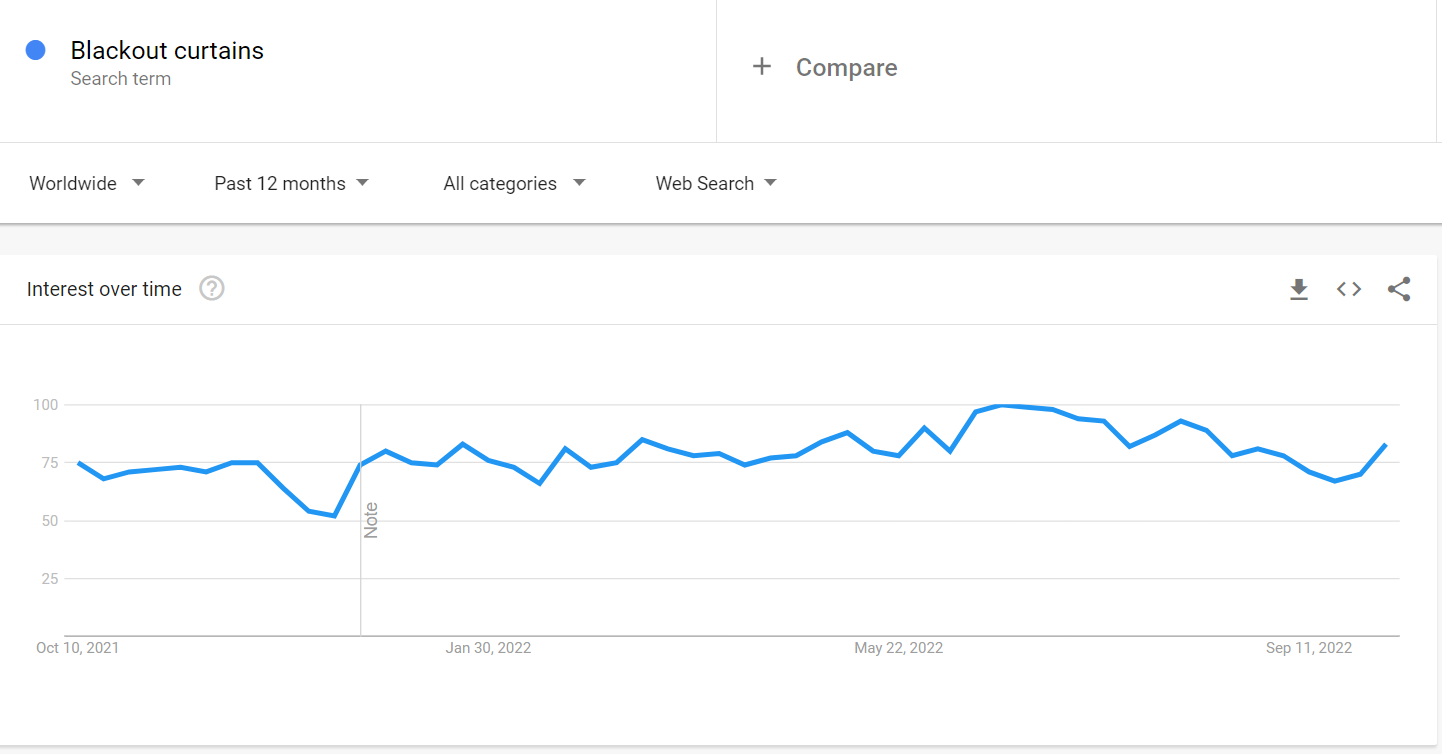Image resolution: width=1442 pixels, height=754 pixels.
Task: Download the interest over time CSV
Action: [1299, 290]
